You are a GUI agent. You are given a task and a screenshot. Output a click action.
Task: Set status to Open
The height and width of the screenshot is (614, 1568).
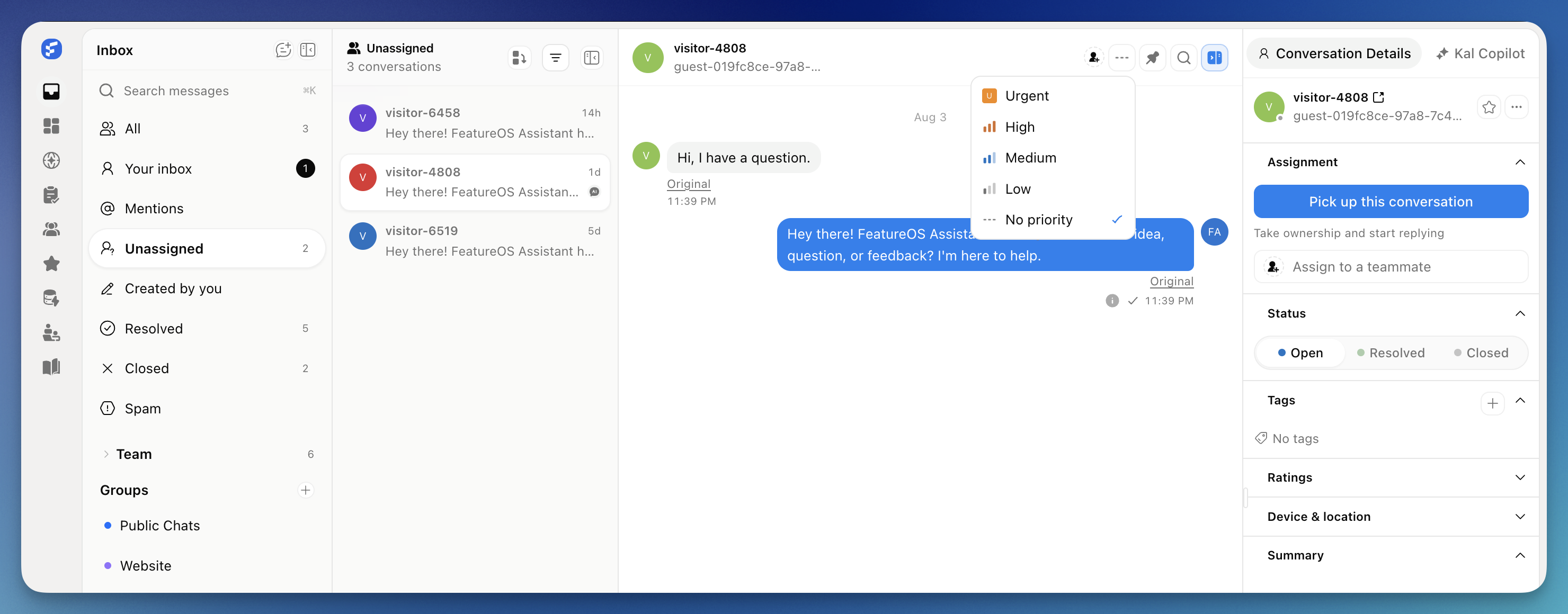click(1300, 353)
